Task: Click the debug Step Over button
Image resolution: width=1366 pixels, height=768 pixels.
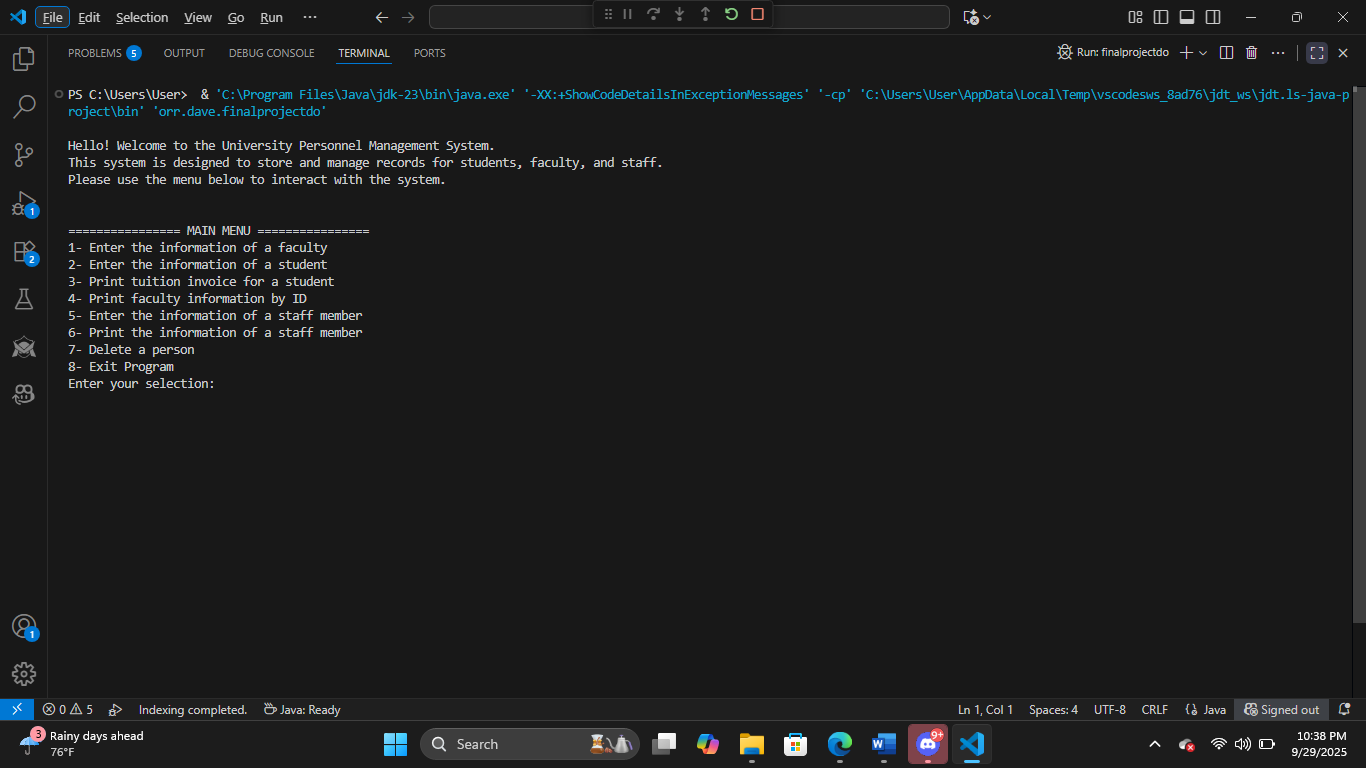Action: [654, 14]
